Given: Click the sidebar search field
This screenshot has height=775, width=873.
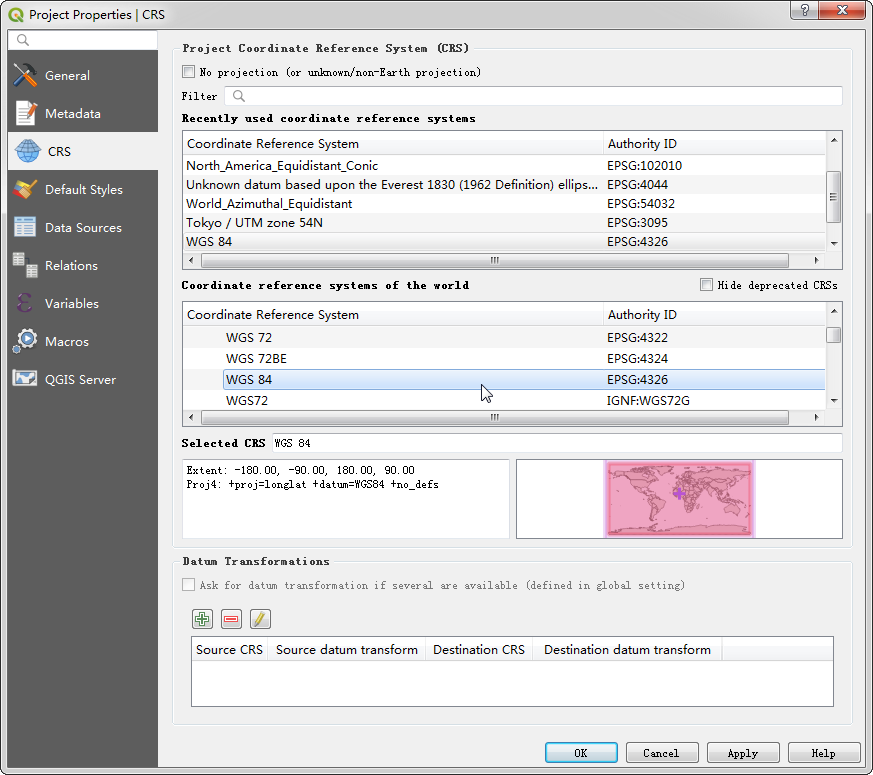Looking at the screenshot, I should [83, 40].
